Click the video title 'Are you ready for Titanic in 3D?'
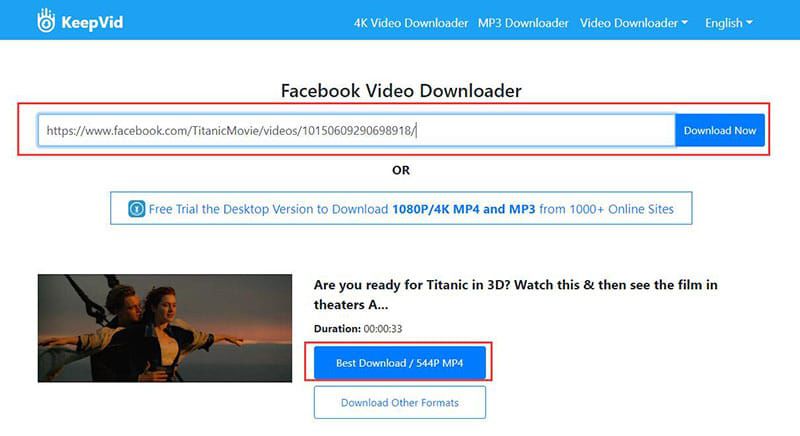800x436 pixels. [x=515, y=295]
